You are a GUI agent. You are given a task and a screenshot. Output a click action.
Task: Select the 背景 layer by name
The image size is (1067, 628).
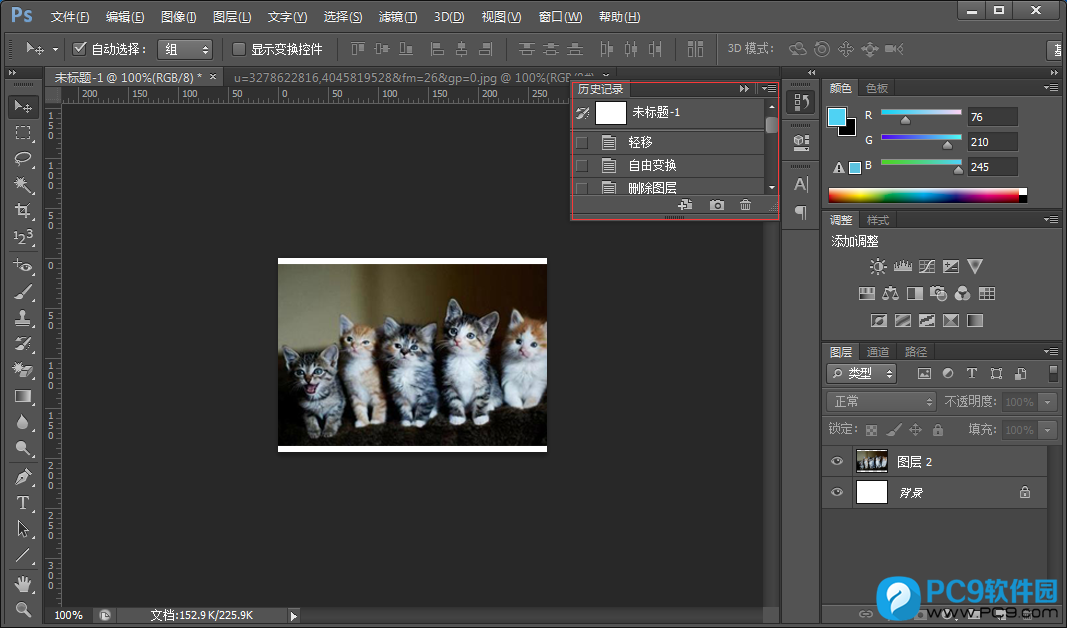point(910,493)
